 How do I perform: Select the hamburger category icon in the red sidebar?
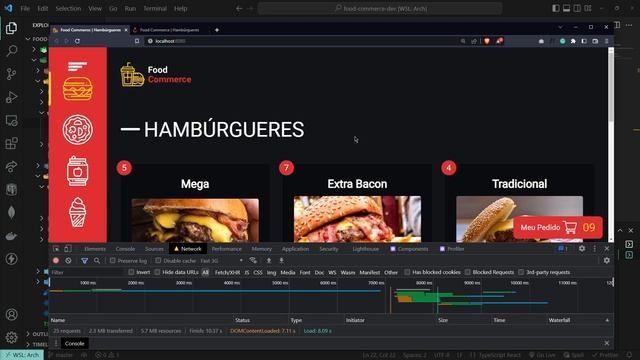78,89
